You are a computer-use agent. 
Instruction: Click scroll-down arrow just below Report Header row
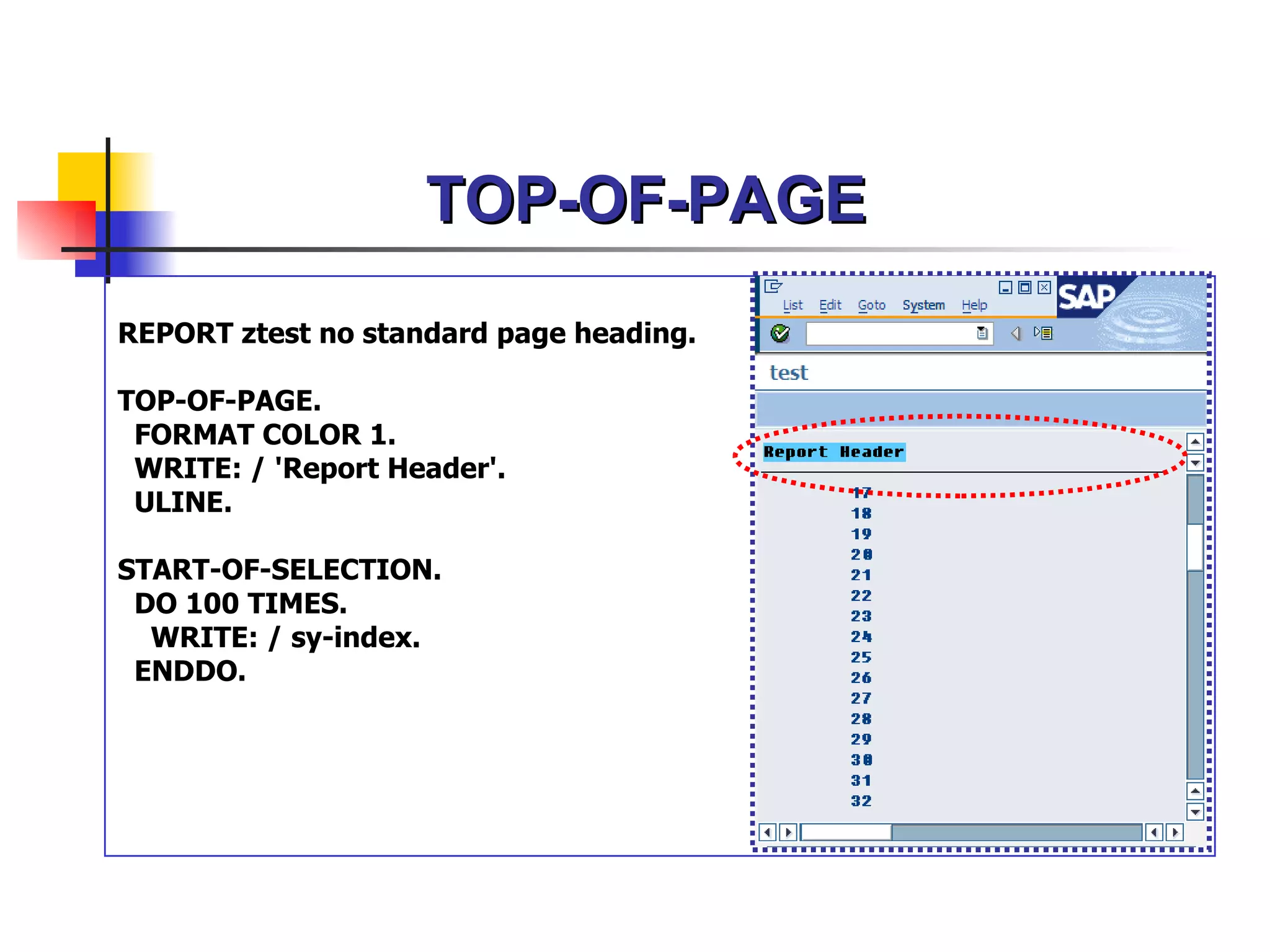tap(1195, 462)
